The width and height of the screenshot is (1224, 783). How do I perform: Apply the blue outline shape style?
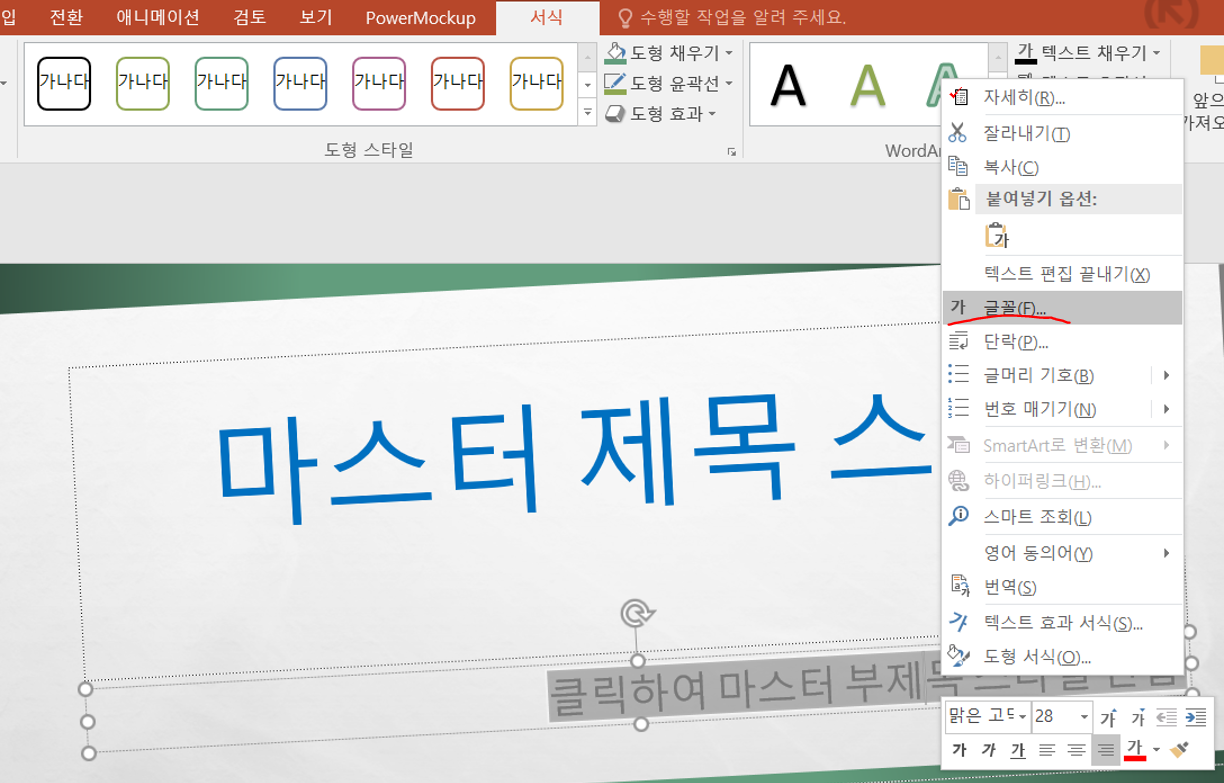point(301,83)
